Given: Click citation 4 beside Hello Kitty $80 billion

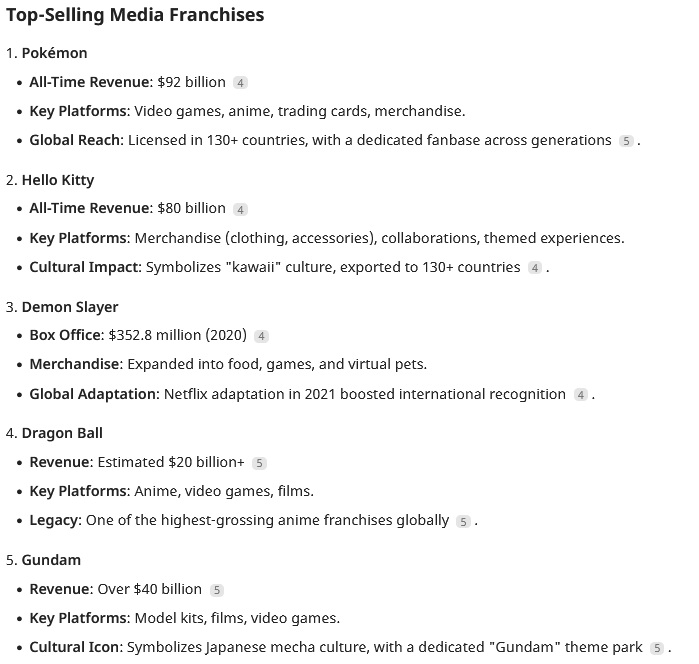Looking at the screenshot, I should pos(240,210).
